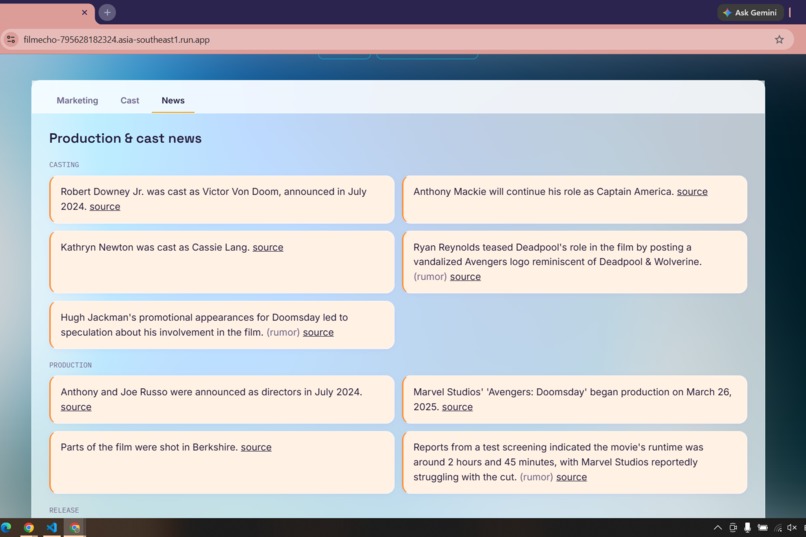Open Microsoft Edge from the taskbar

[6, 527]
